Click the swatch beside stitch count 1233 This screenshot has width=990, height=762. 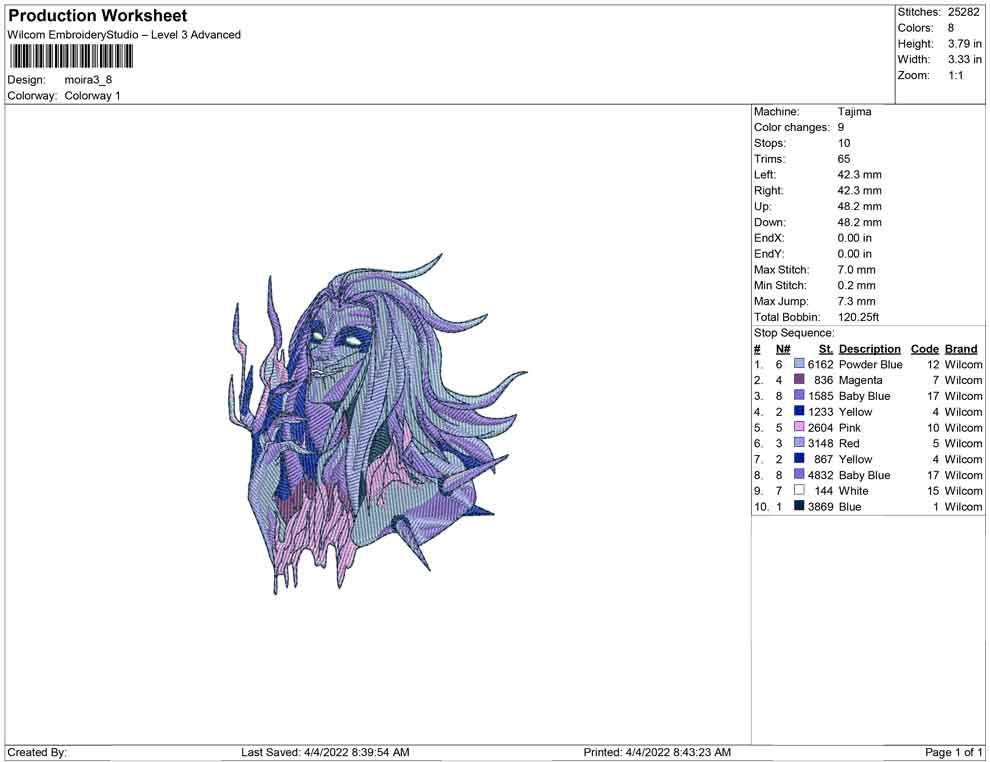click(x=799, y=411)
